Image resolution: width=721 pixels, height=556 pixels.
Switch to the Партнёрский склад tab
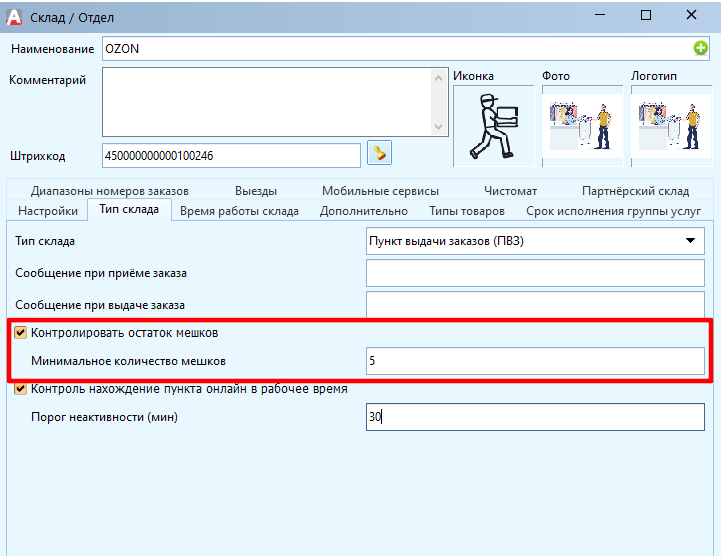pyautogui.click(x=635, y=191)
